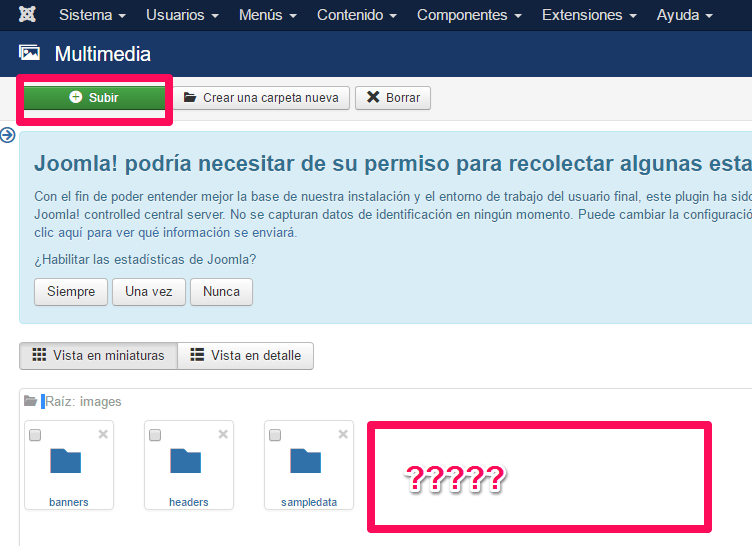Click Crear una carpeta nueva button
Viewport: 752px width, 546px height.
click(x=261, y=98)
